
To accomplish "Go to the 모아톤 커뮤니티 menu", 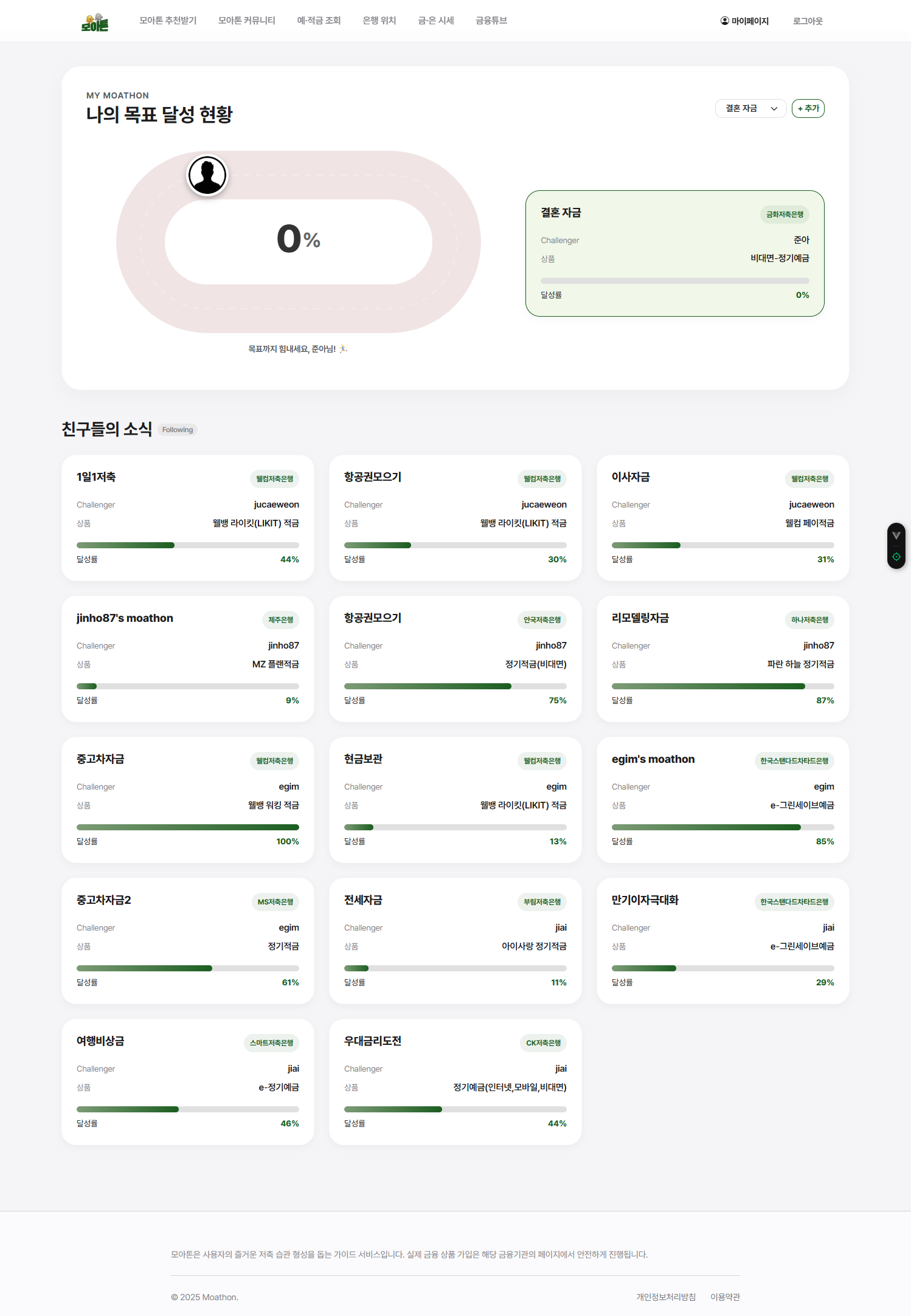I will [x=246, y=21].
